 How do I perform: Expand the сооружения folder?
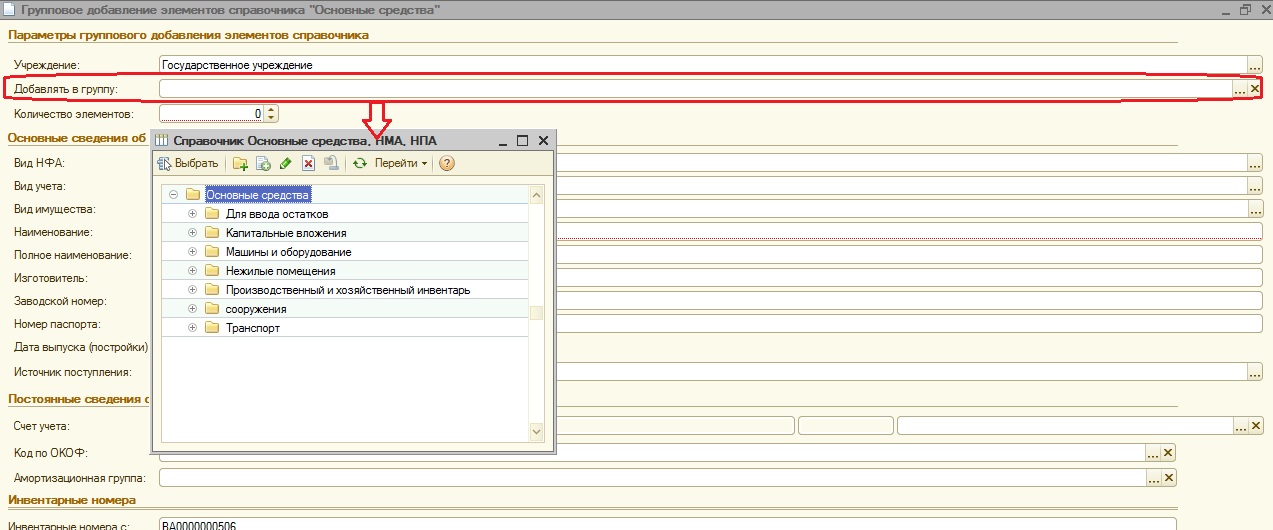(192, 309)
